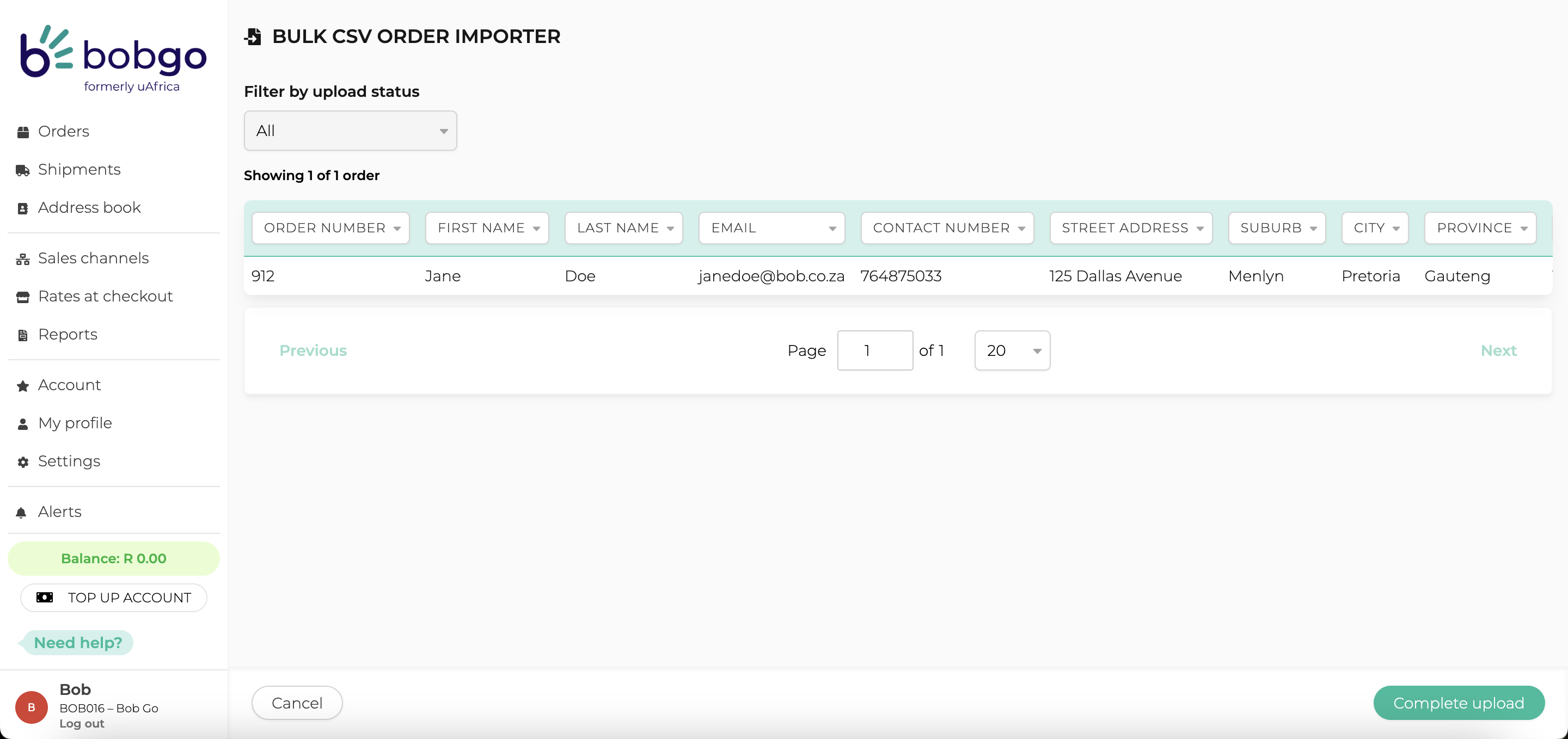The width and height of the screenshot is (1568, 739).
Task: Open the Reports section
Action: point(68,334)
